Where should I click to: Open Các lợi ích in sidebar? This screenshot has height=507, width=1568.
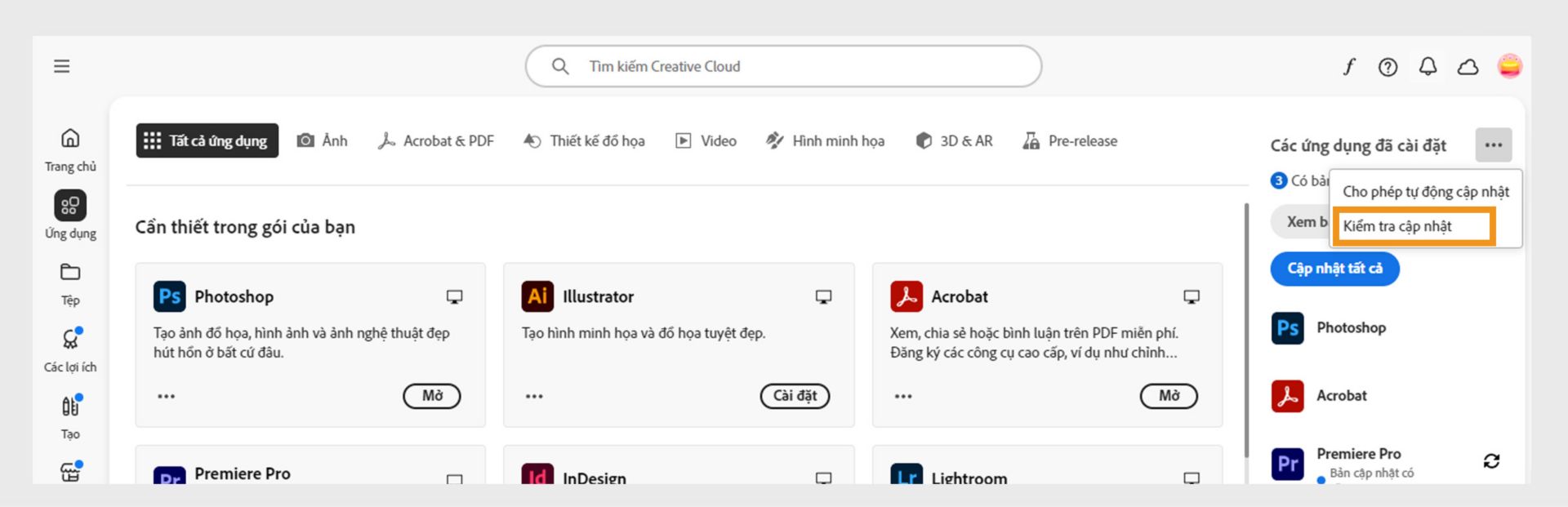pyautogui.click(x=70, y=349)
